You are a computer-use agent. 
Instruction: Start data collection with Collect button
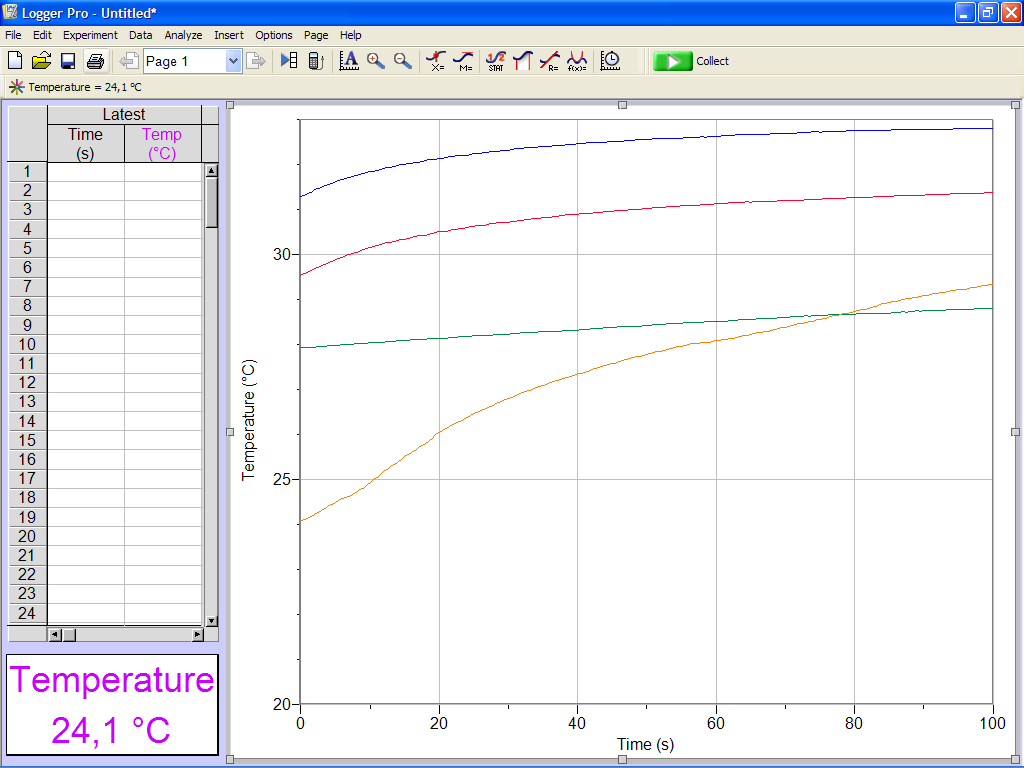(691, 61)
